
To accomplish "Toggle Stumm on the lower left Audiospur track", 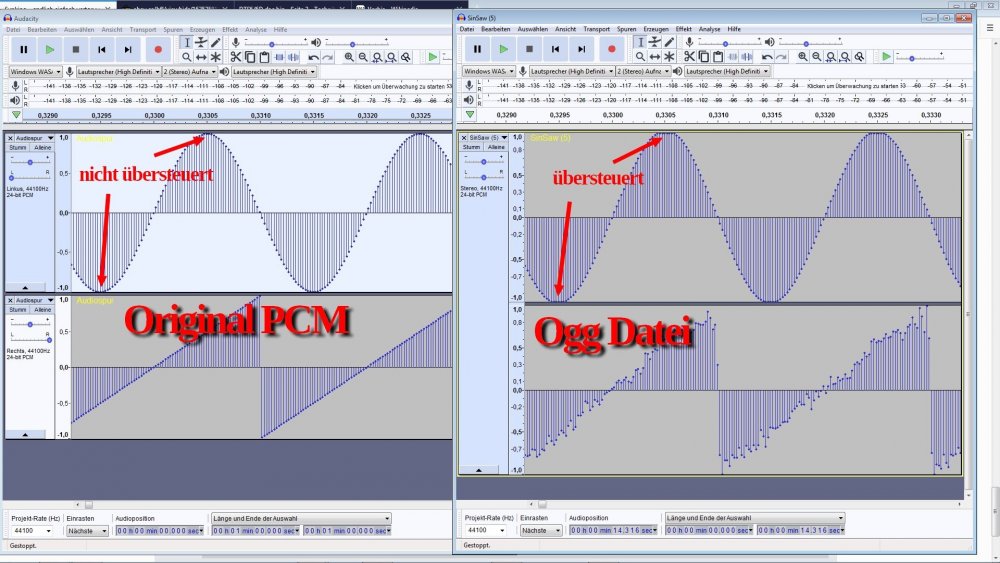I will [x=19, y=310].
